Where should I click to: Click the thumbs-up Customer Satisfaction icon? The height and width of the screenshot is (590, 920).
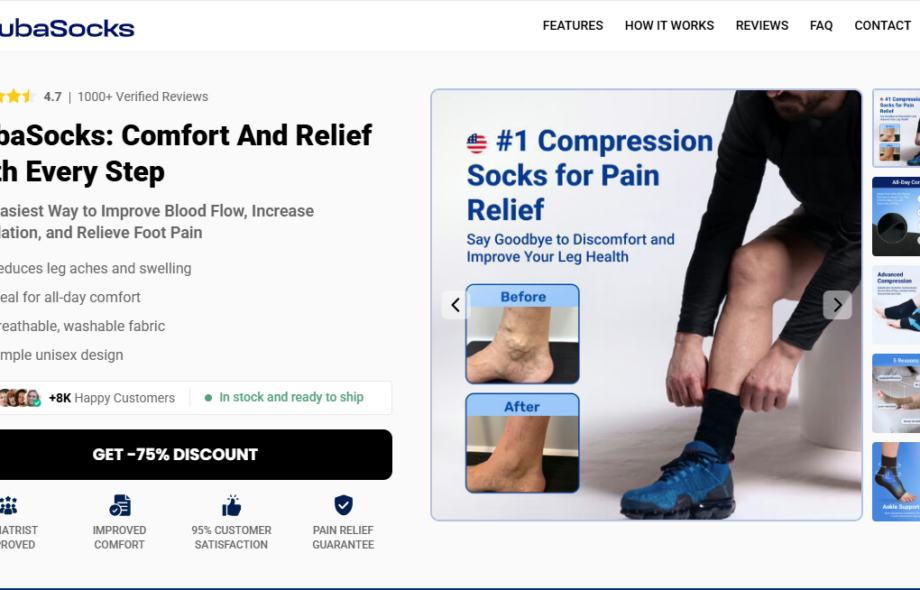pos(231,505)
